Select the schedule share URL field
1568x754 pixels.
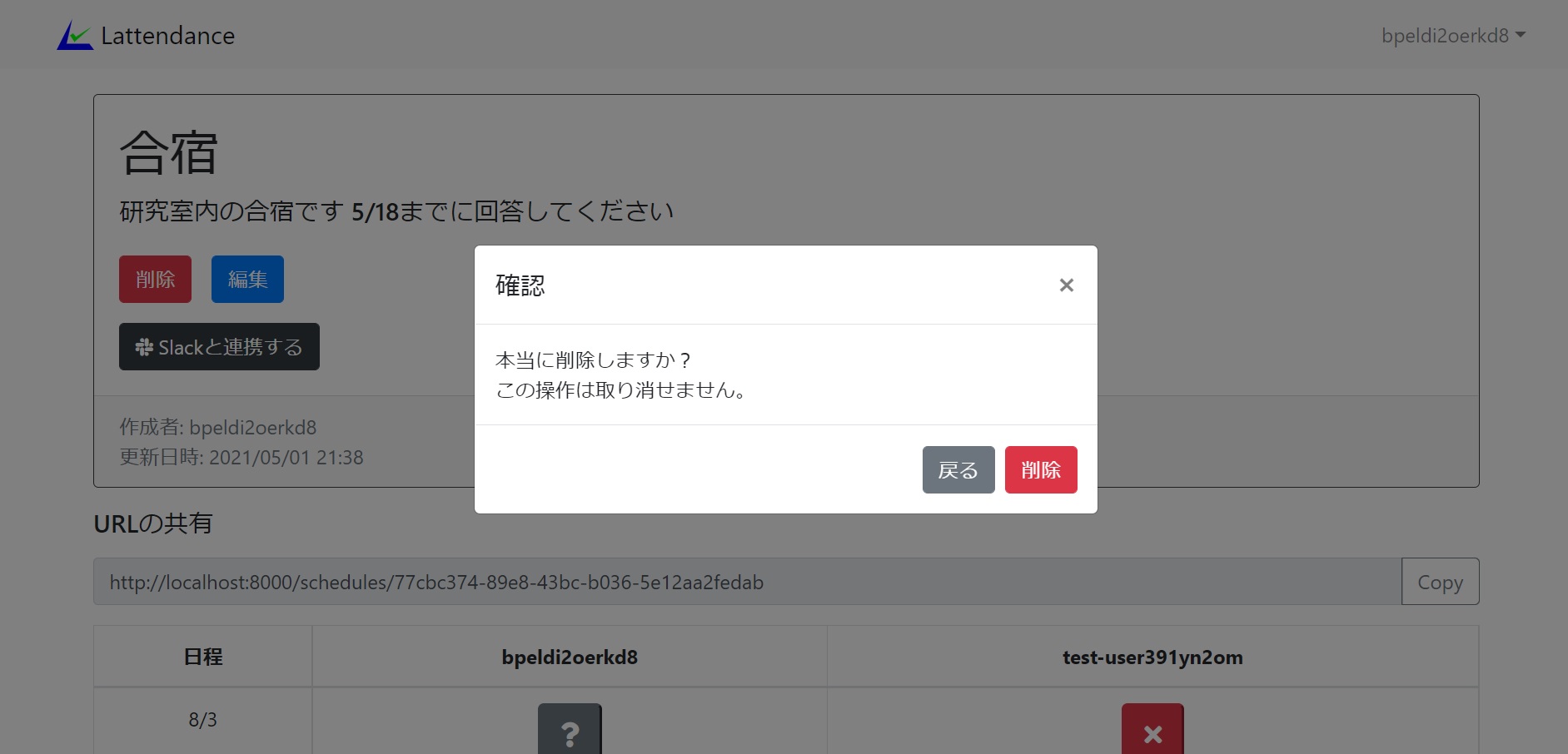[747, 582]
